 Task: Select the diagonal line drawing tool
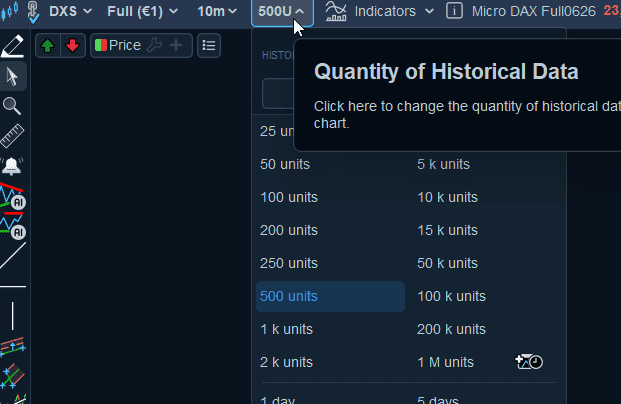pyautogui.click(x=12, y=256)
